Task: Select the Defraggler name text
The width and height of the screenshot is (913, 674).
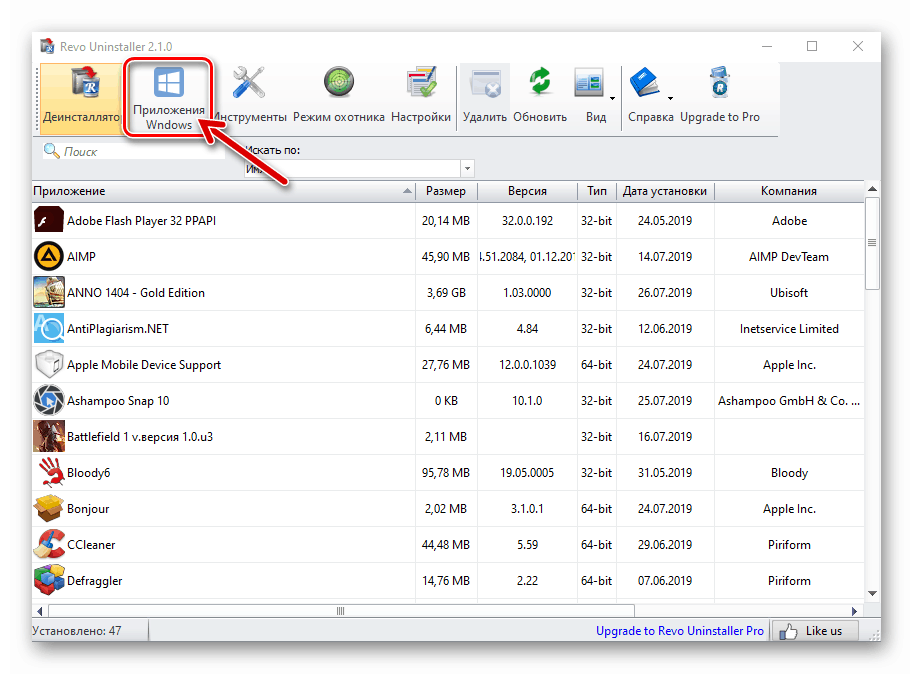Action: (95, 581)
